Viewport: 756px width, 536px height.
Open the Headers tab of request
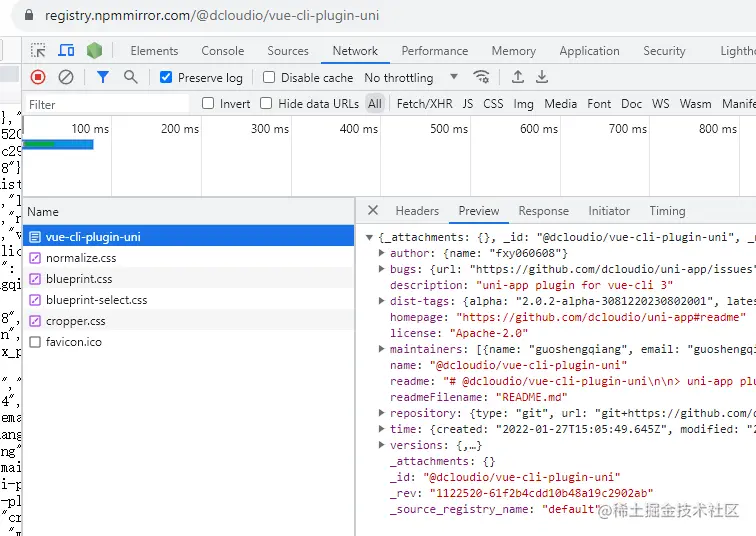[x=417, y=211]
